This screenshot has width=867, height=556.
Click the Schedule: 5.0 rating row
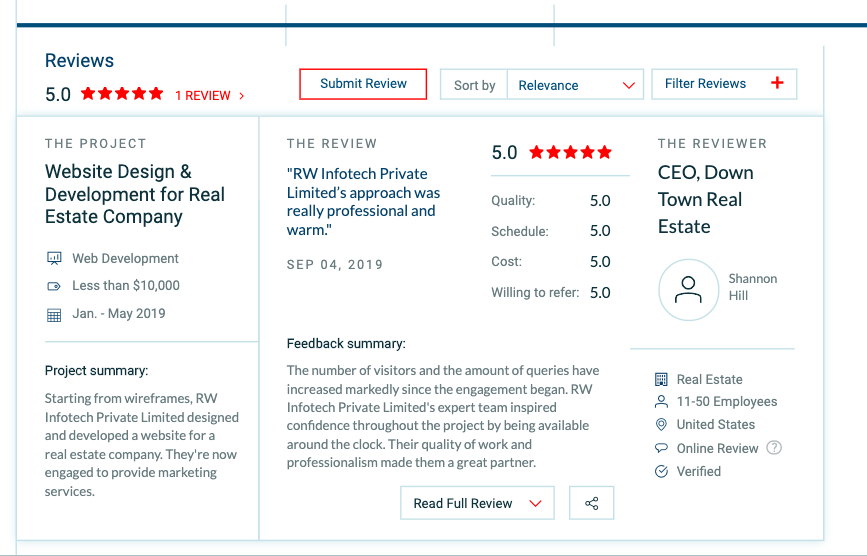[551, 231]
